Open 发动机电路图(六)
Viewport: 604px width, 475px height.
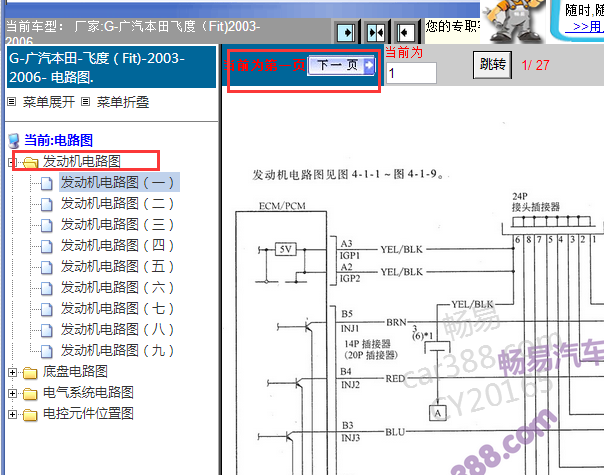click(117, 287)
